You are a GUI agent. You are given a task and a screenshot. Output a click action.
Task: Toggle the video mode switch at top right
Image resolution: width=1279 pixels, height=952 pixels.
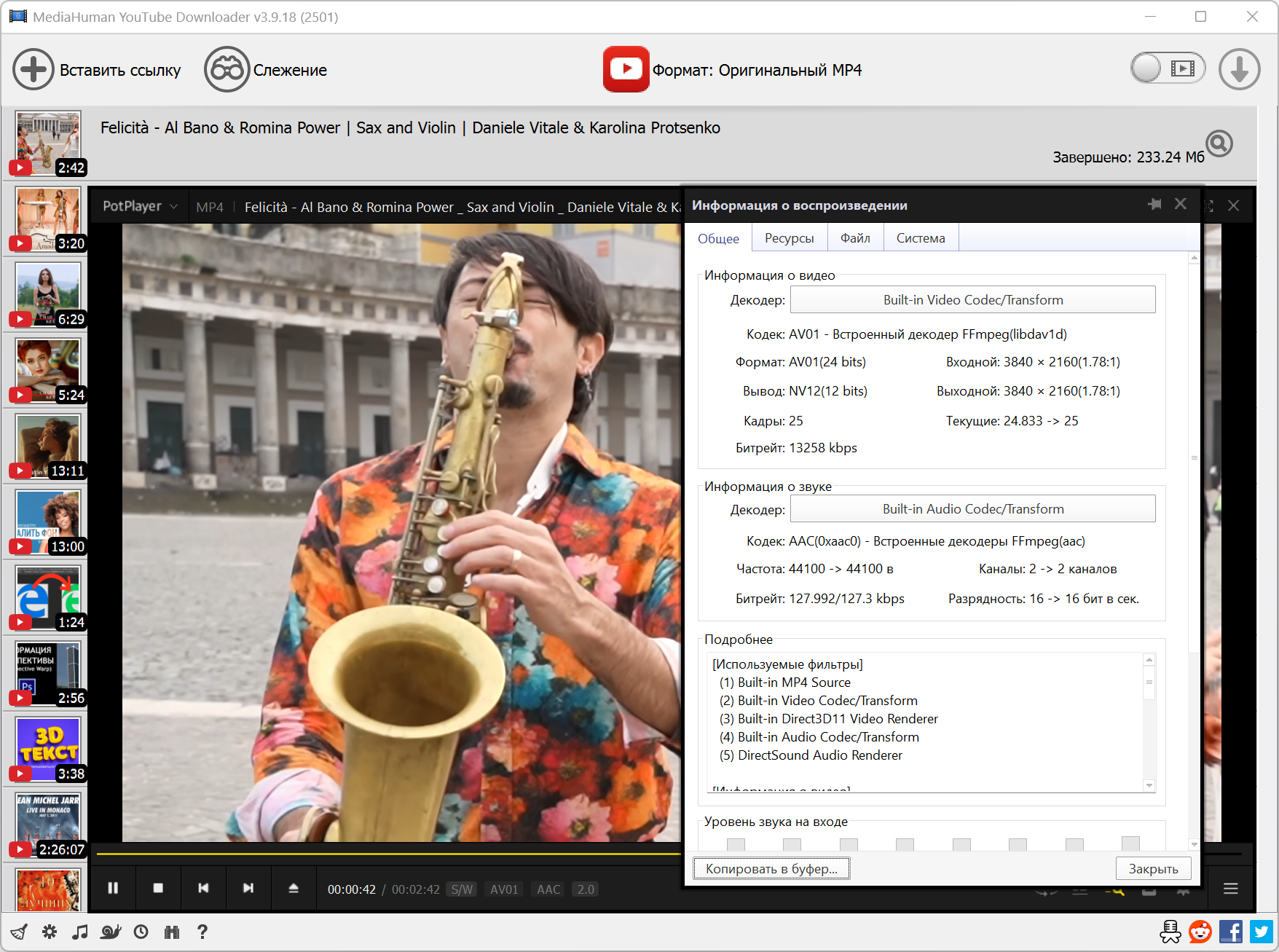[x=1168, y=68]
